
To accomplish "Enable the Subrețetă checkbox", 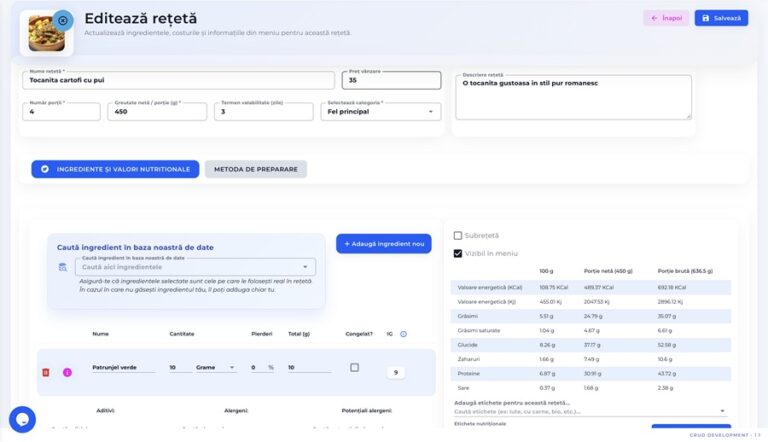I will coord(458,236).
